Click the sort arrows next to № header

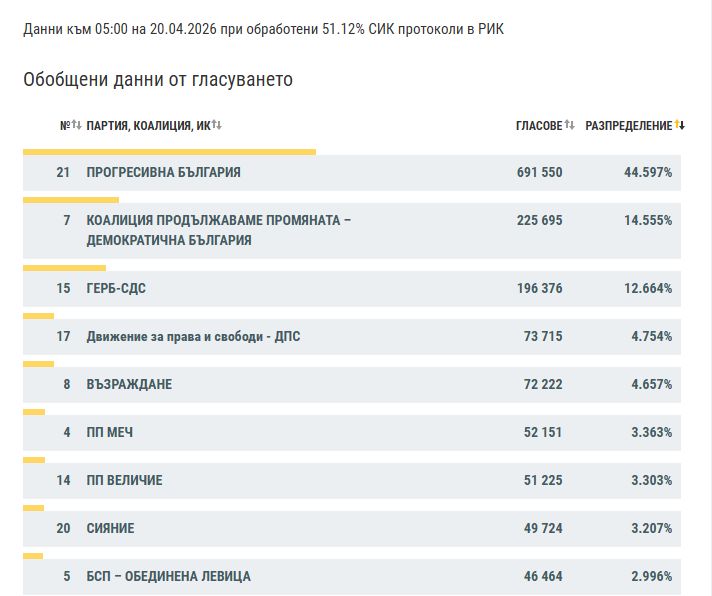[x=76, y=125]
